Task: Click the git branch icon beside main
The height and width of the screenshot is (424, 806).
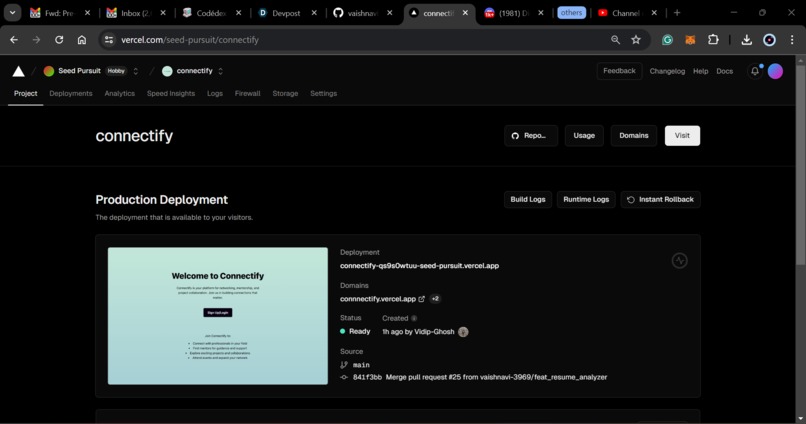Action: (x=344, y=365)
